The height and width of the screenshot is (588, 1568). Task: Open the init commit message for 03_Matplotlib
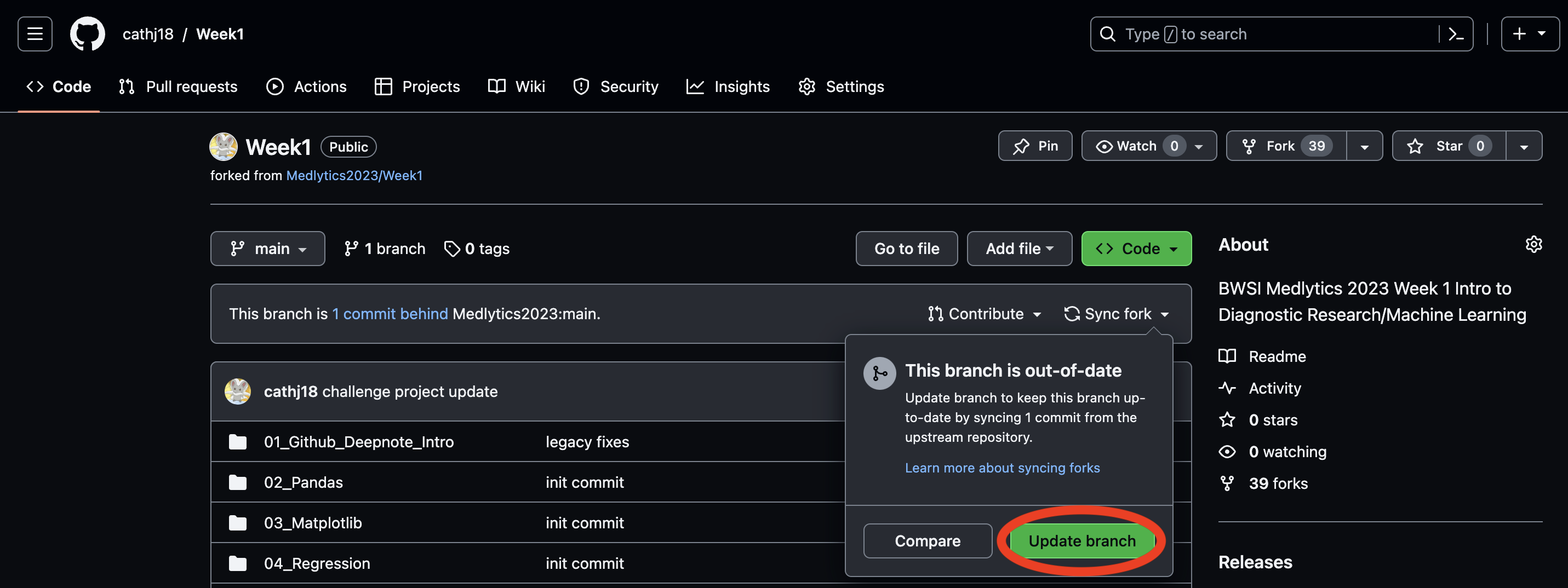pyautogui.click(x=585, y=523)
